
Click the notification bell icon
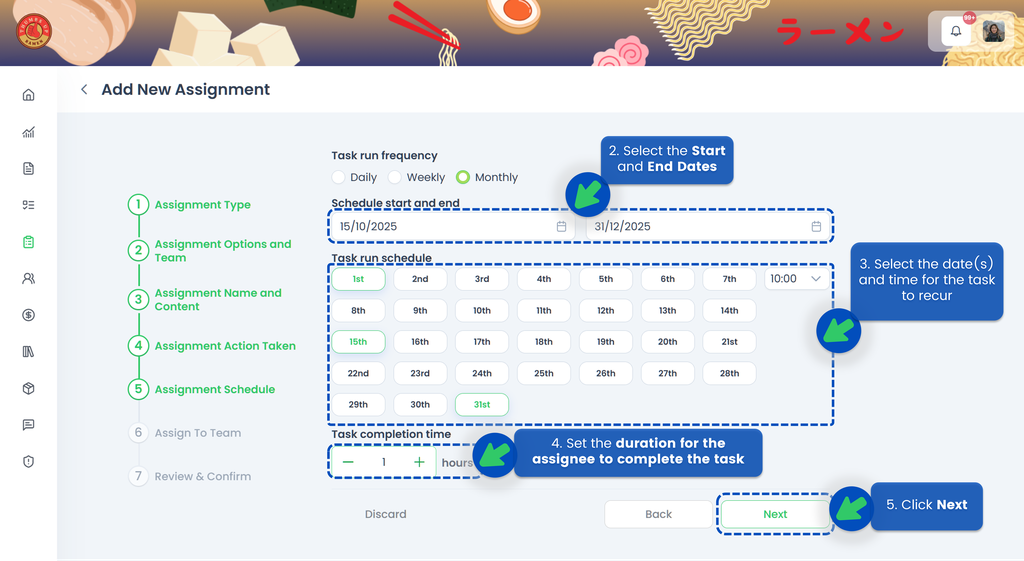956,31
